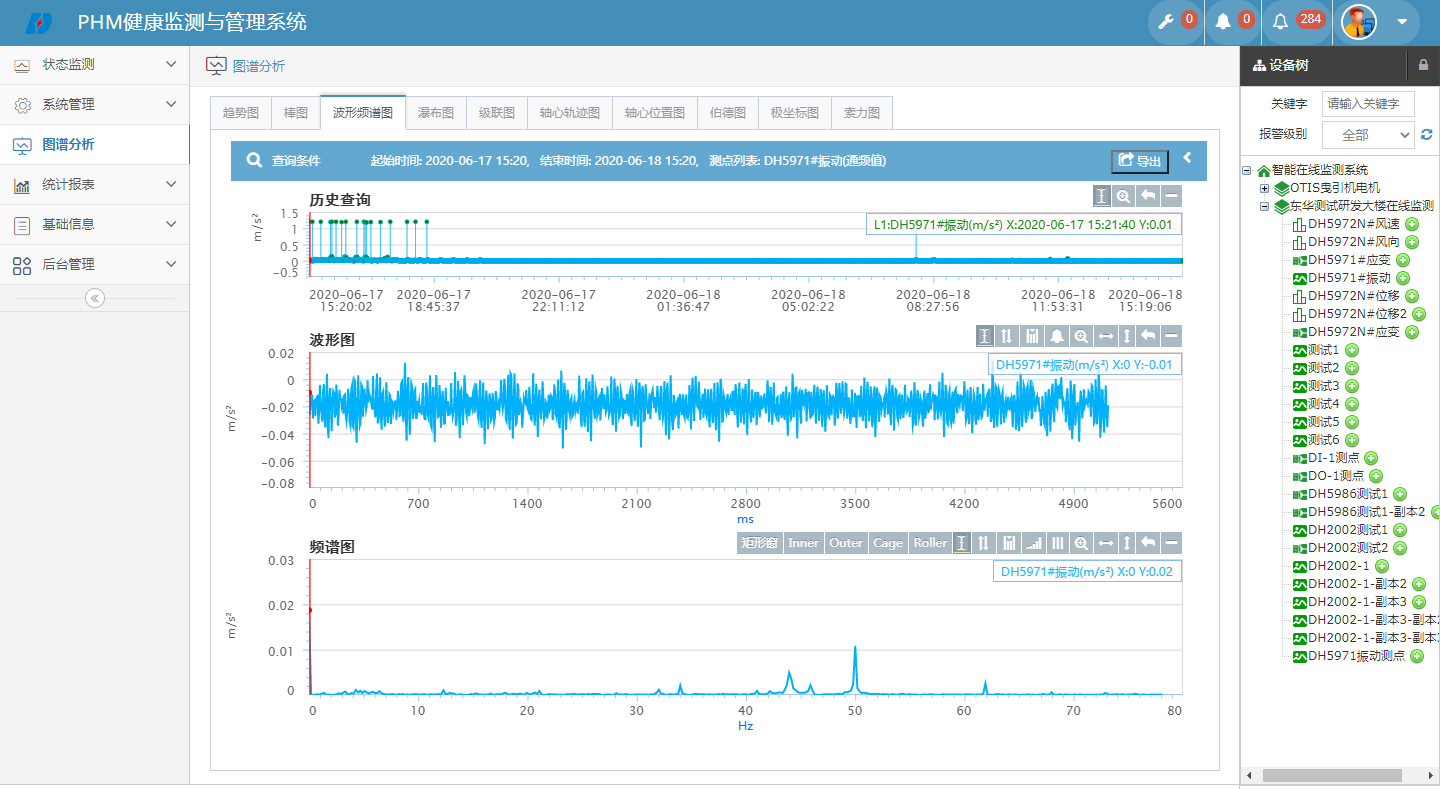Minimize the 频谱图 chart panel
1440x789 pixels.
click(1171, 543)
